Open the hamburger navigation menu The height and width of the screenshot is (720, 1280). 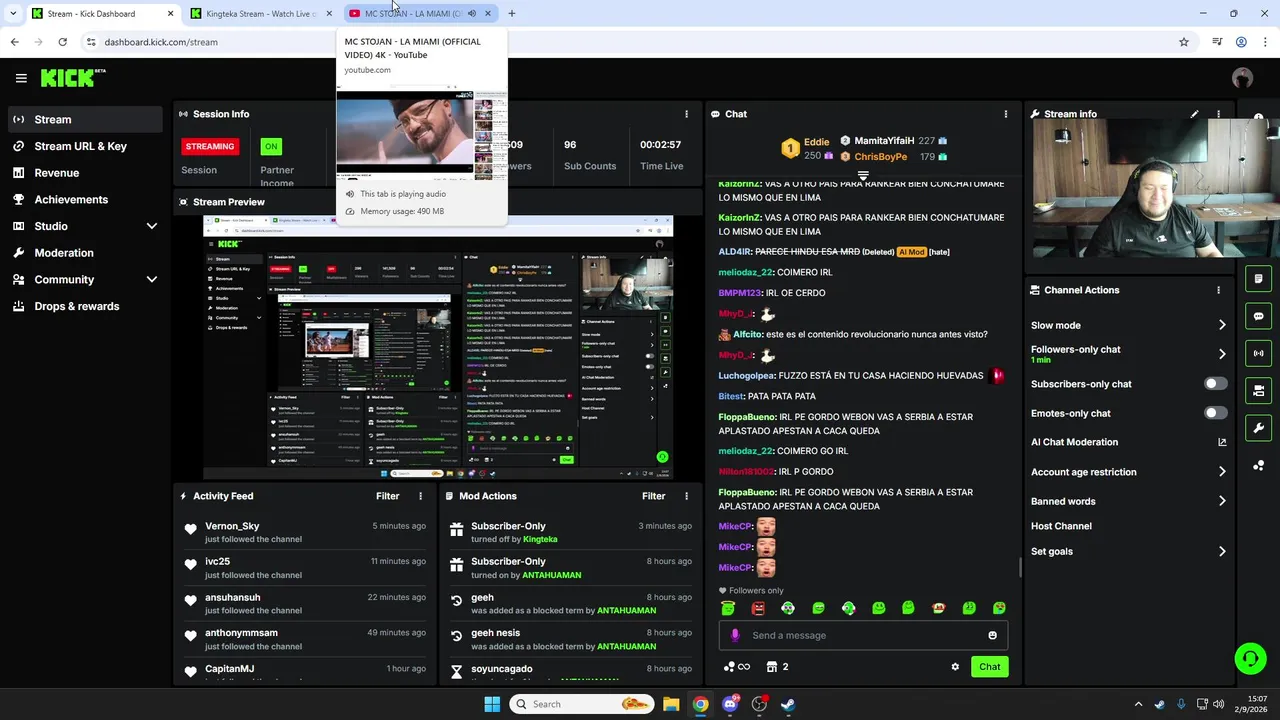[x=21, y=78]
